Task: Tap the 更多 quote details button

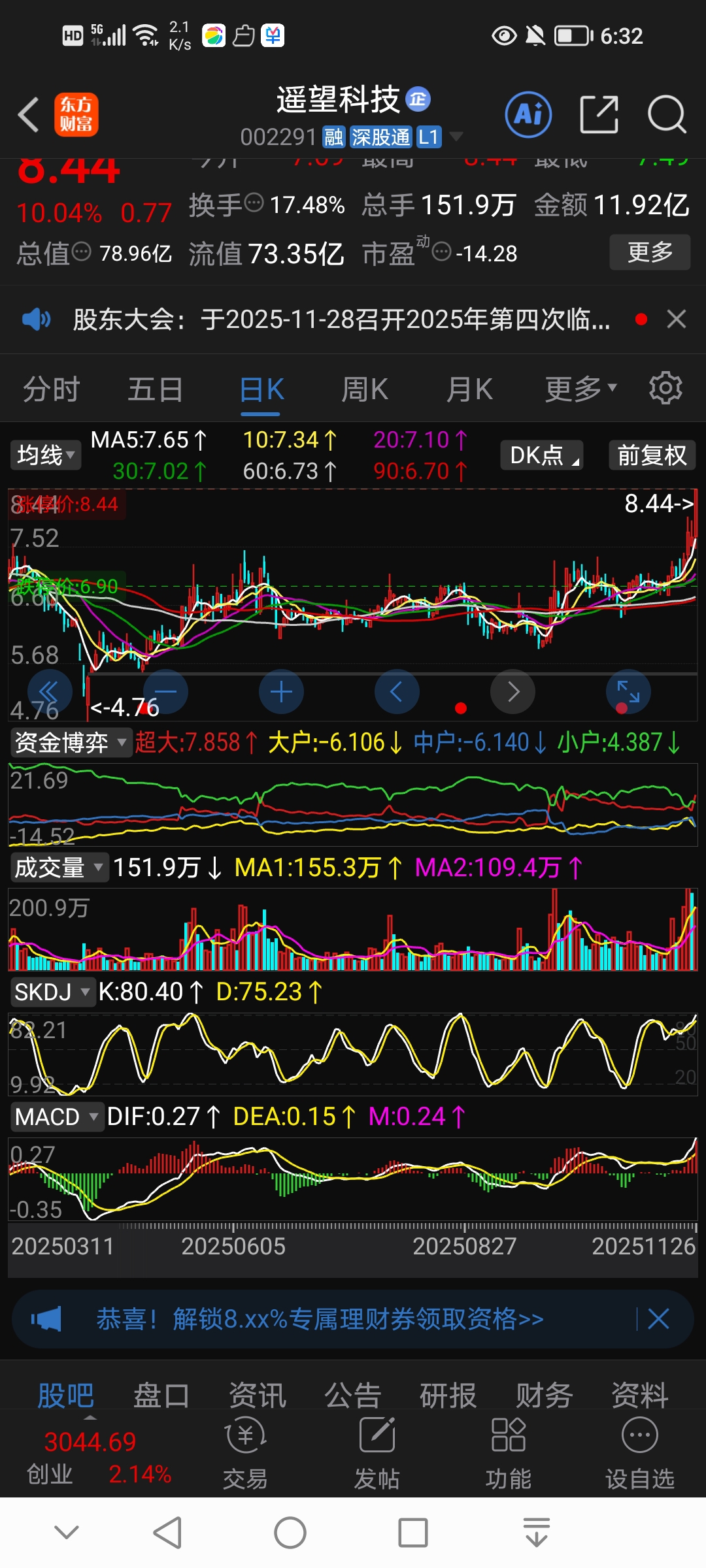Action: pyautogui.click(x=650, y=252)
